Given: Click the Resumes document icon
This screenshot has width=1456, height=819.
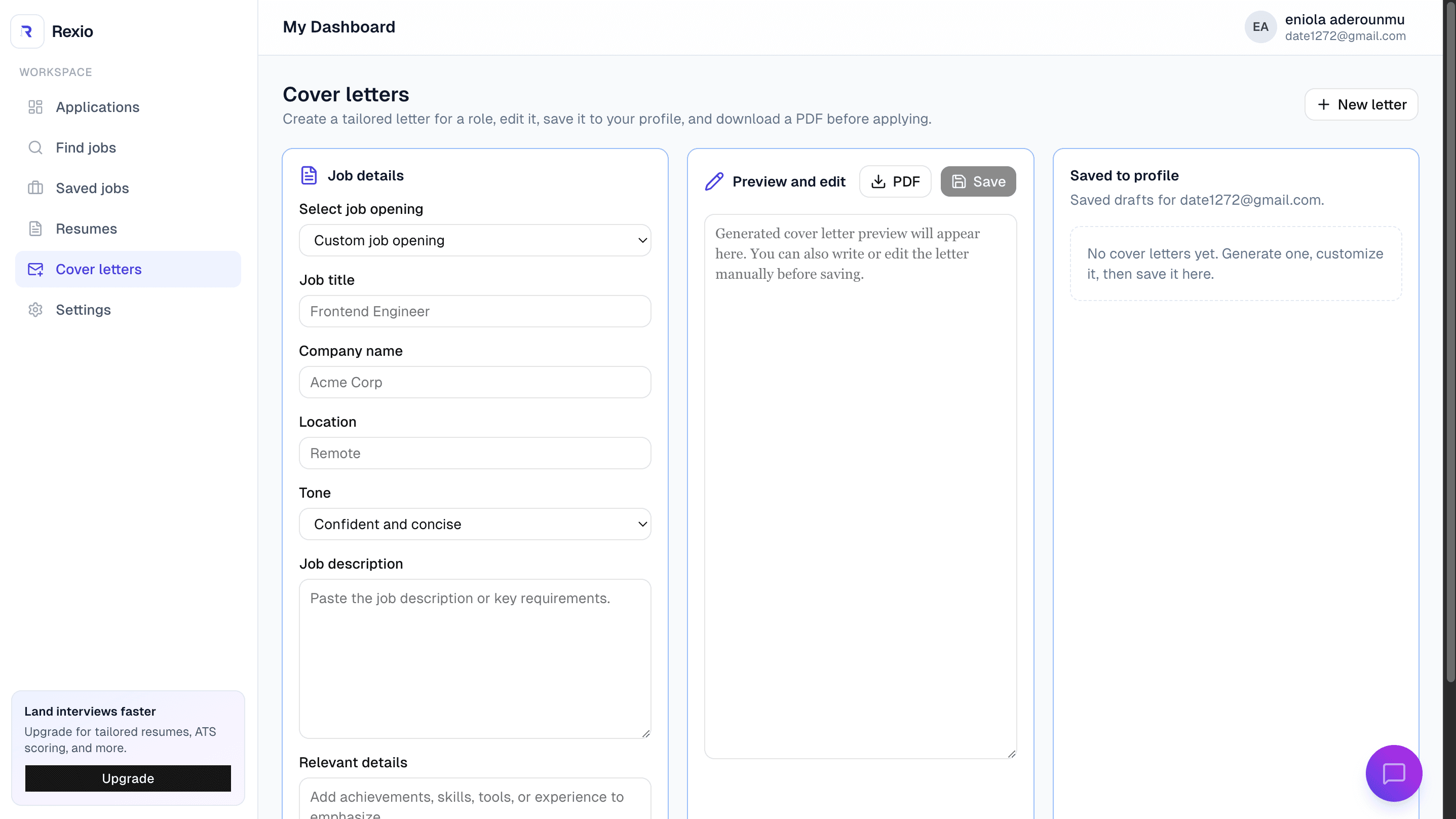Looking at the screenshot, I should [x=35, y=229].
